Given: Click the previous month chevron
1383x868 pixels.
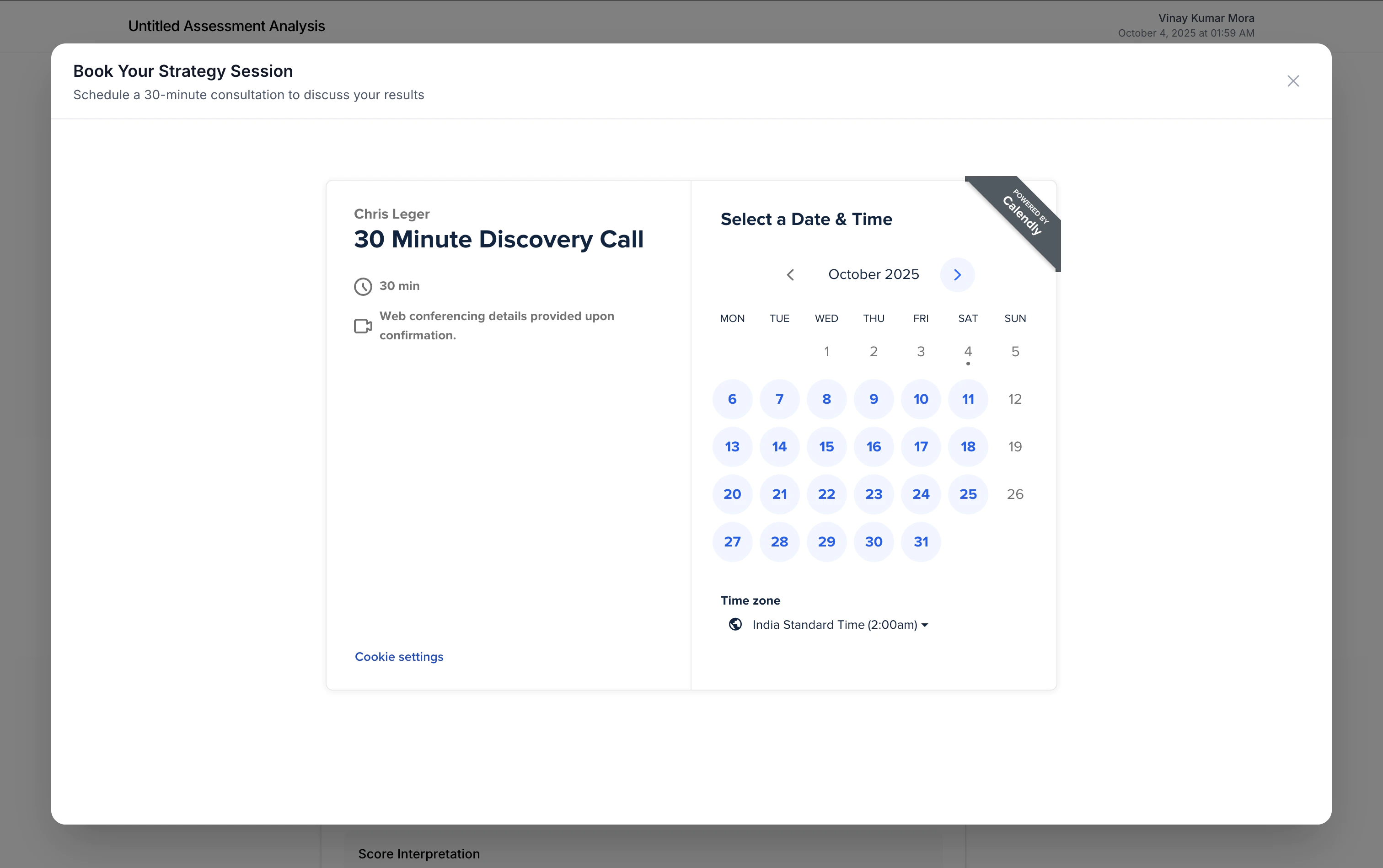Looking at the screenshot, I should coord(791,274).
